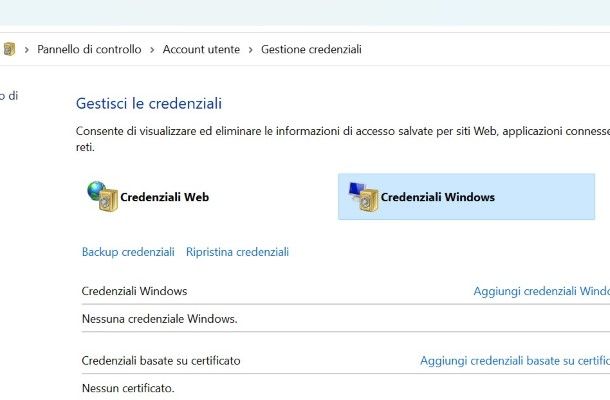Viewport: 610px width, 400px height.
Task: Expand chevron before Pannello di controllo
Action: [x=26, y=50]
